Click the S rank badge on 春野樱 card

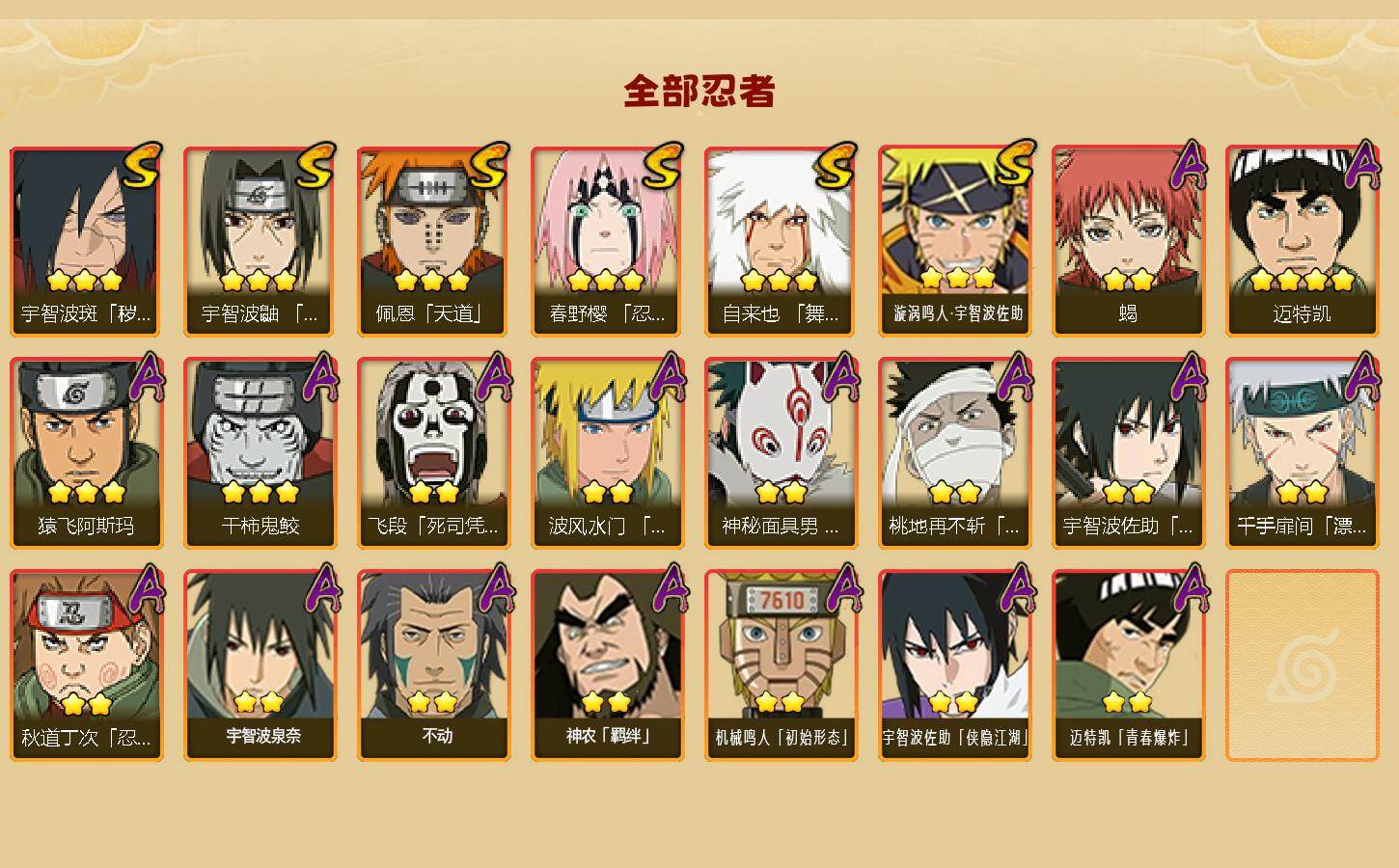pyautogui.click(x=663, y=167)
